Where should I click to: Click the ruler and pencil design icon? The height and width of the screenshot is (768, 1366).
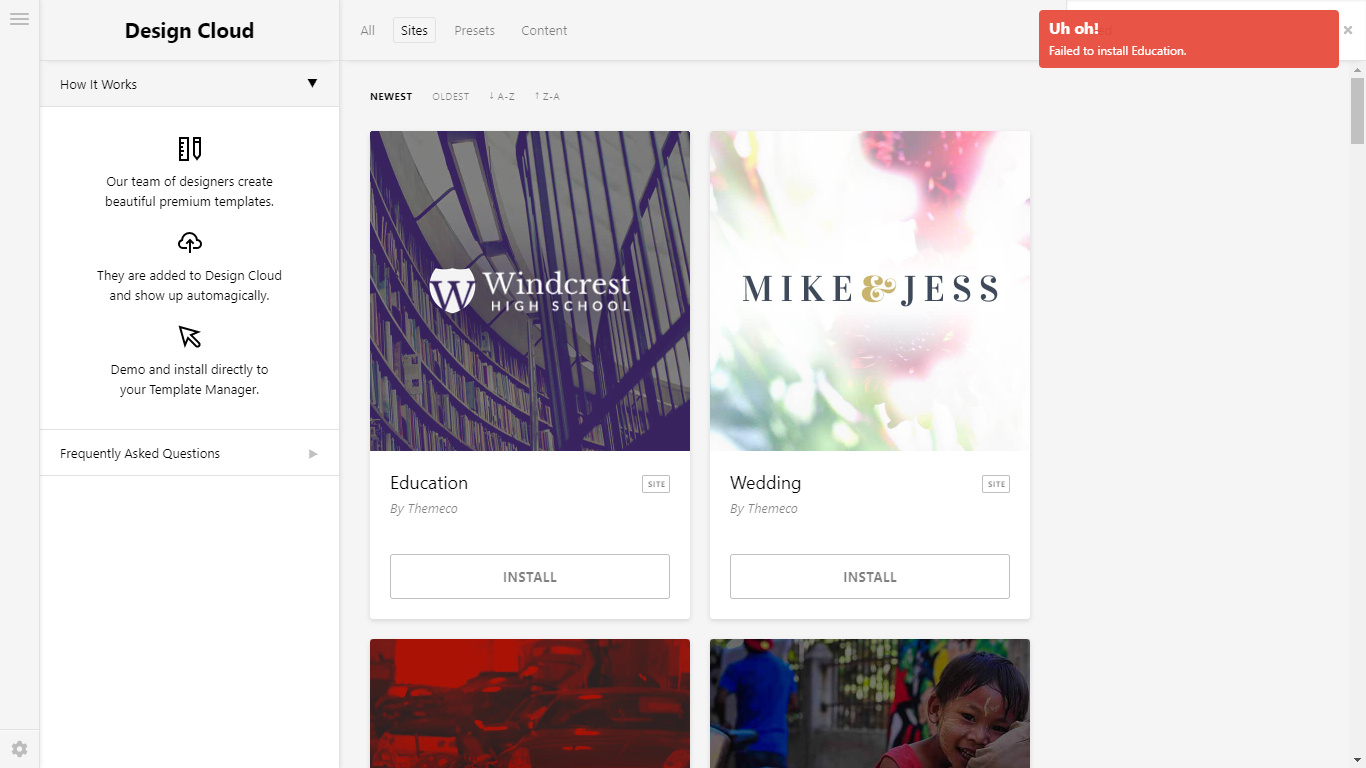pyautogui.click(x=190, y=149)
